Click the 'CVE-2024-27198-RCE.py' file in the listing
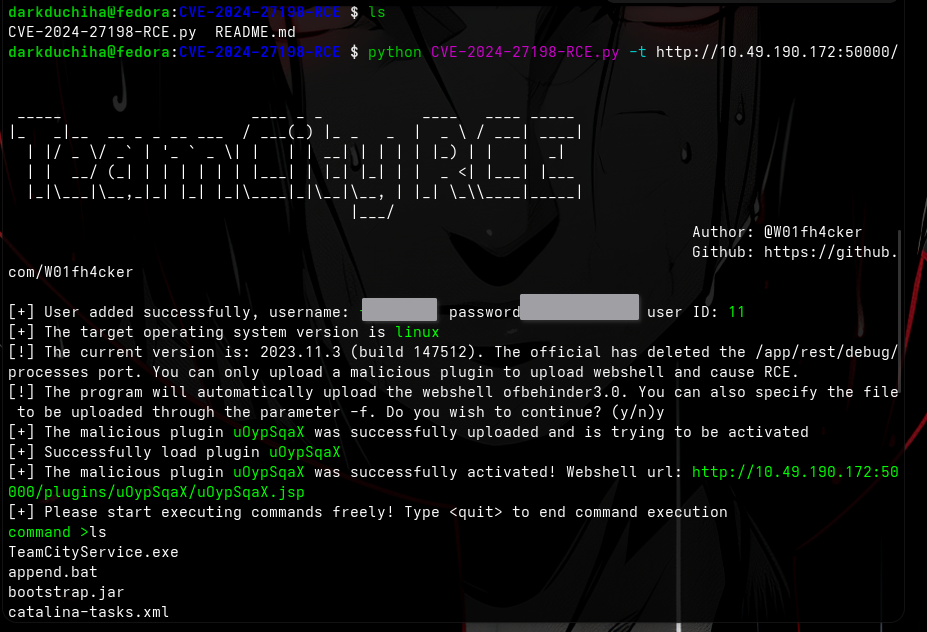927x632 pixels. tap(102, 32)
